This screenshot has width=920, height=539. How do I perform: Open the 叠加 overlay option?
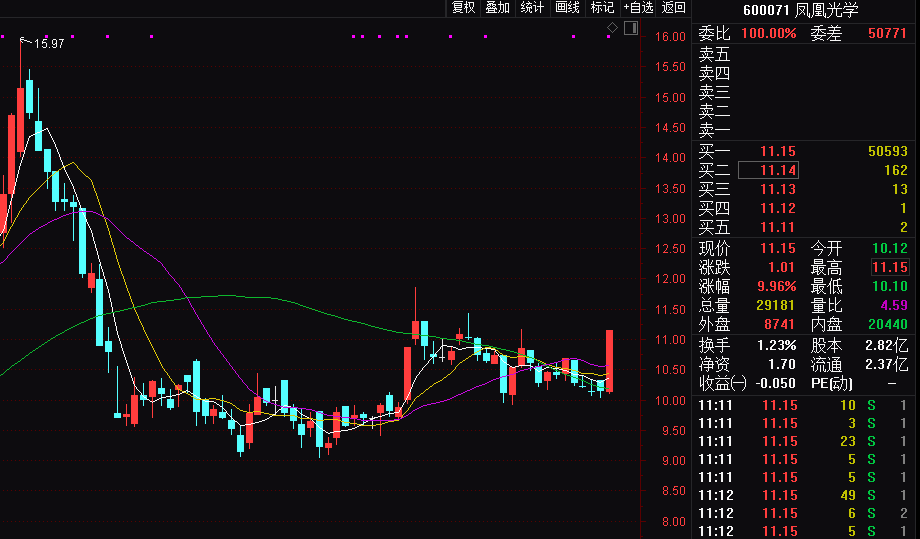(x=498, y=8)
